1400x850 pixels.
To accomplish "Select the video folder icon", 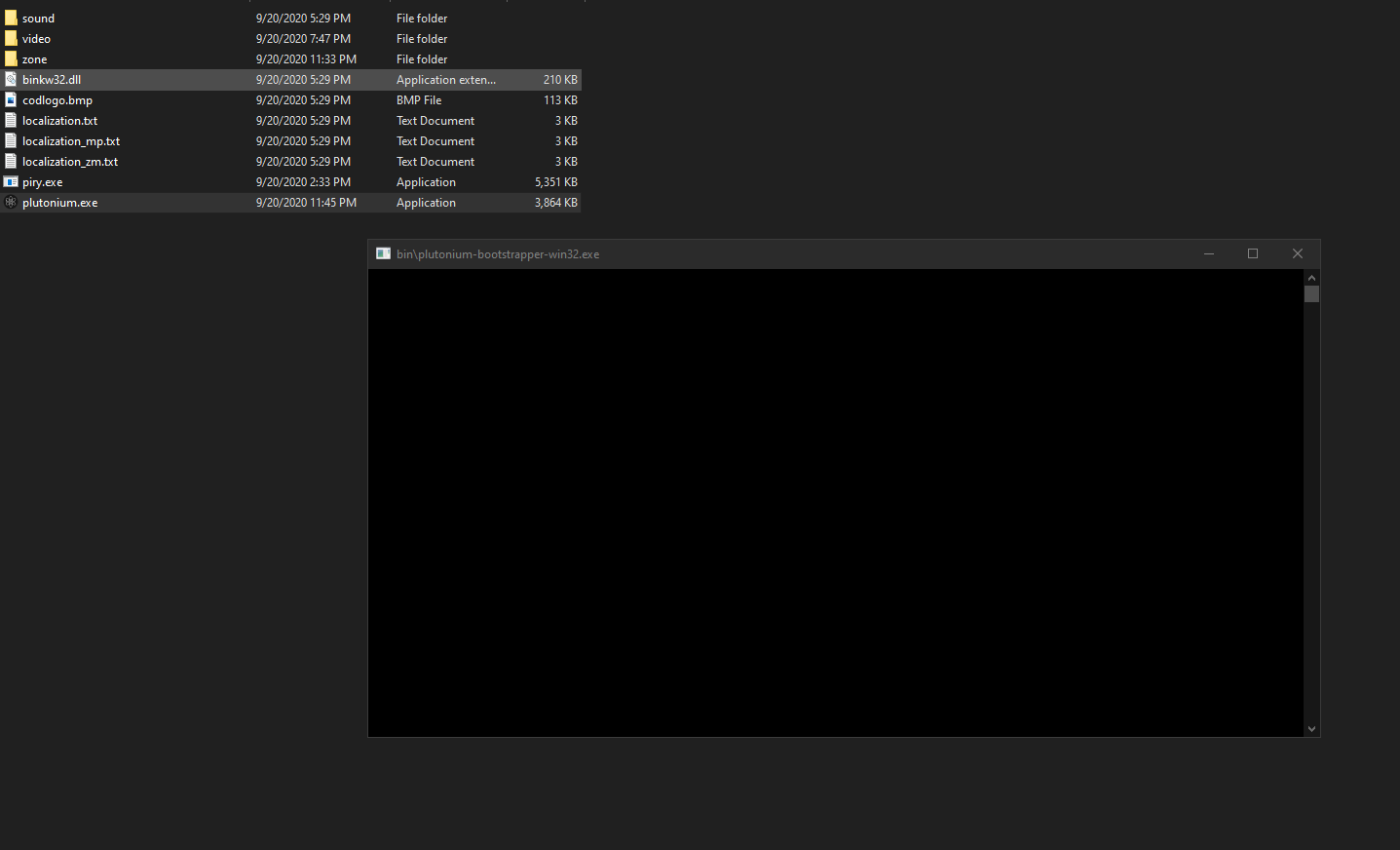I will coord(11,38).
